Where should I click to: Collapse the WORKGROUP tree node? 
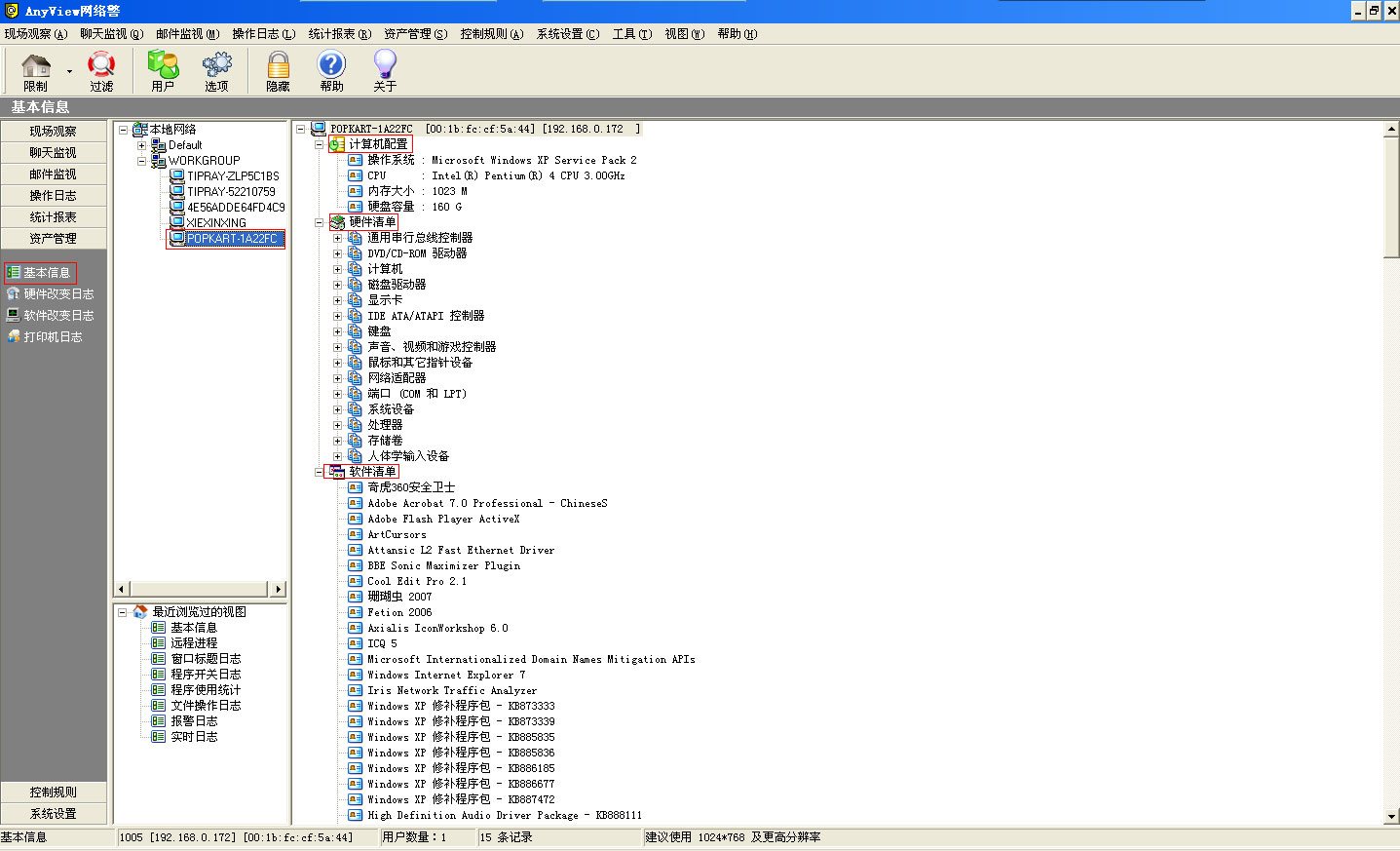tap(141, 161)
